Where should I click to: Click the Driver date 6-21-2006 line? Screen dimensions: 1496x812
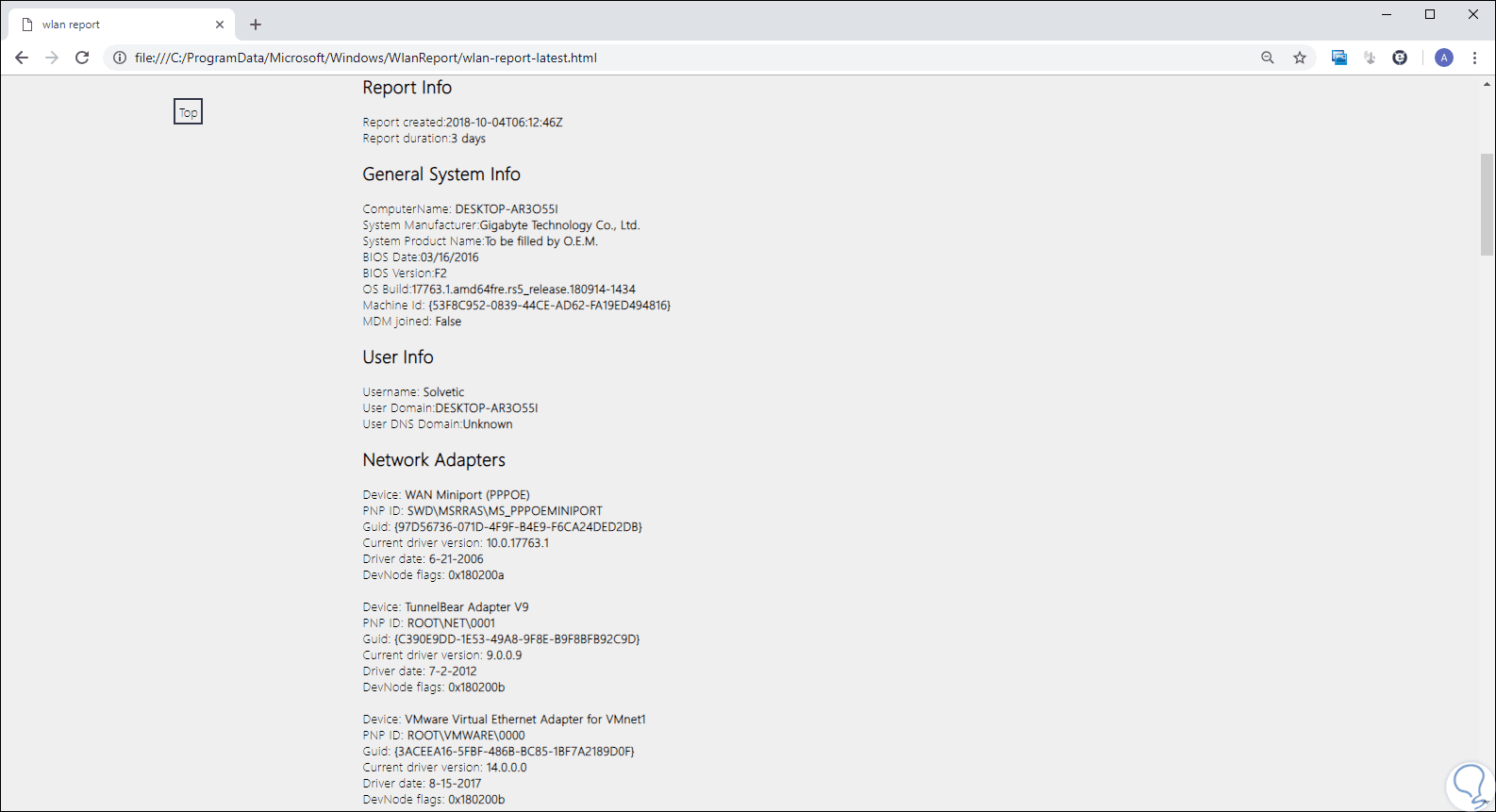[x=424, y=559]
